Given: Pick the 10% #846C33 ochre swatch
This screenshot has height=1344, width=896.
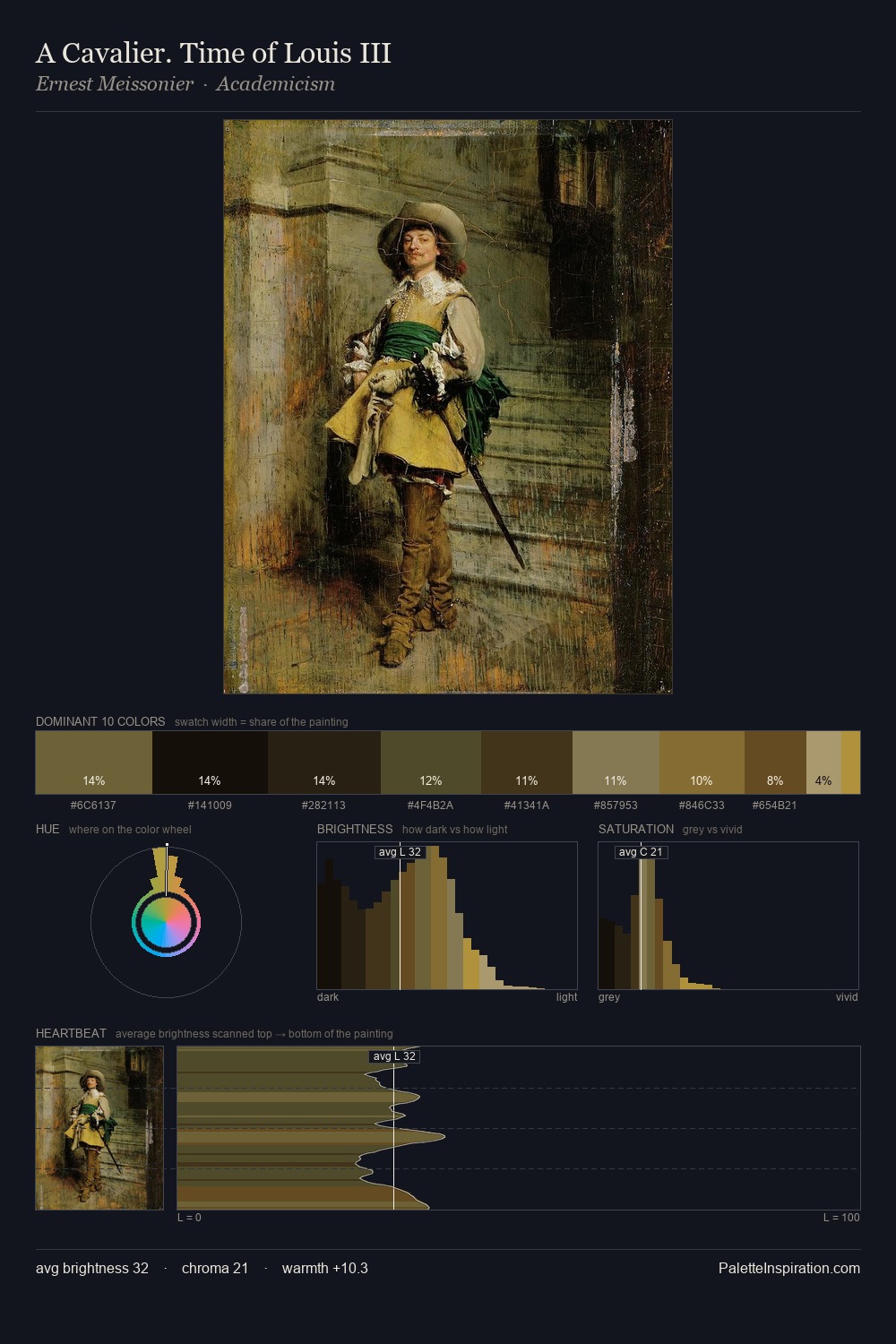Looking at the screenshot, I should pos(702,762).
